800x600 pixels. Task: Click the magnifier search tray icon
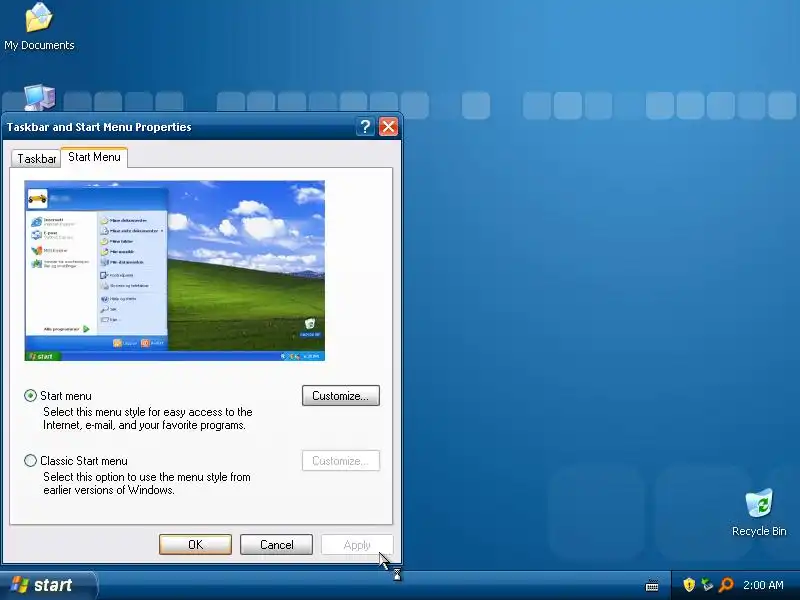(726, 585)
